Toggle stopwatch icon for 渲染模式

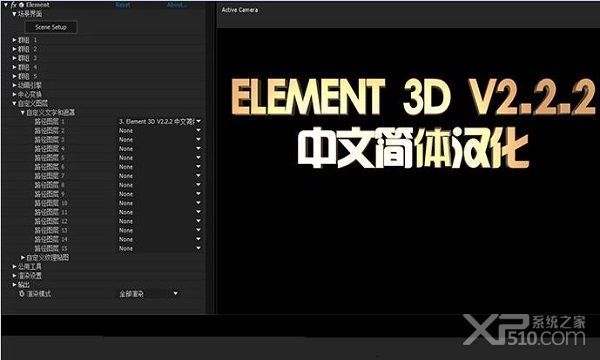pyautogui.click(x=22, y=294)
